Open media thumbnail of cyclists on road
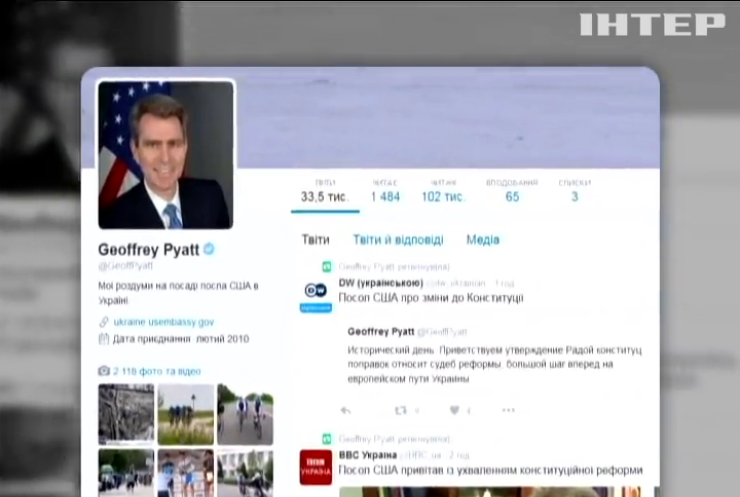This screenshot has width=740, height=497. click(x=245, y=414)
